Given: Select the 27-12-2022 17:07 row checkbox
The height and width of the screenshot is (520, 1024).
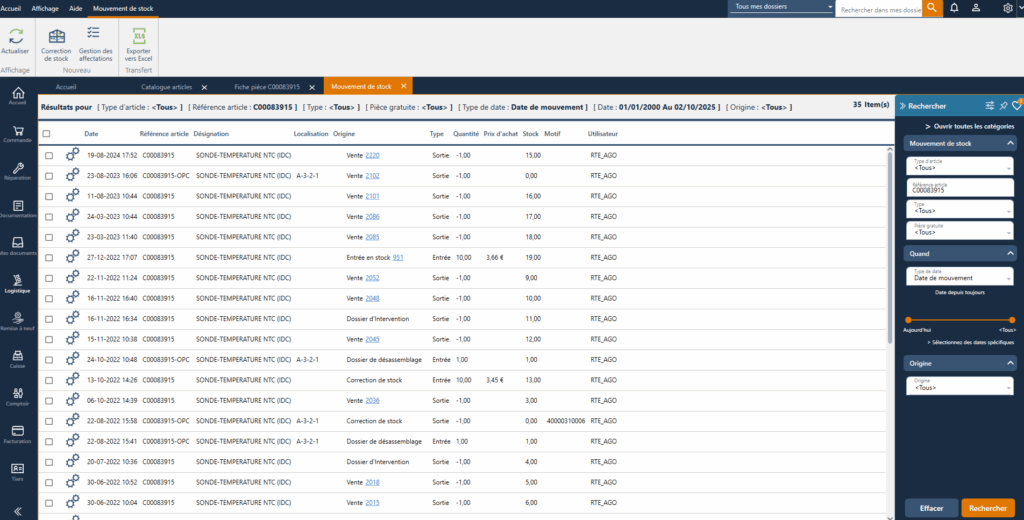Looking at the screenshot, I should (x=49, y=259).
